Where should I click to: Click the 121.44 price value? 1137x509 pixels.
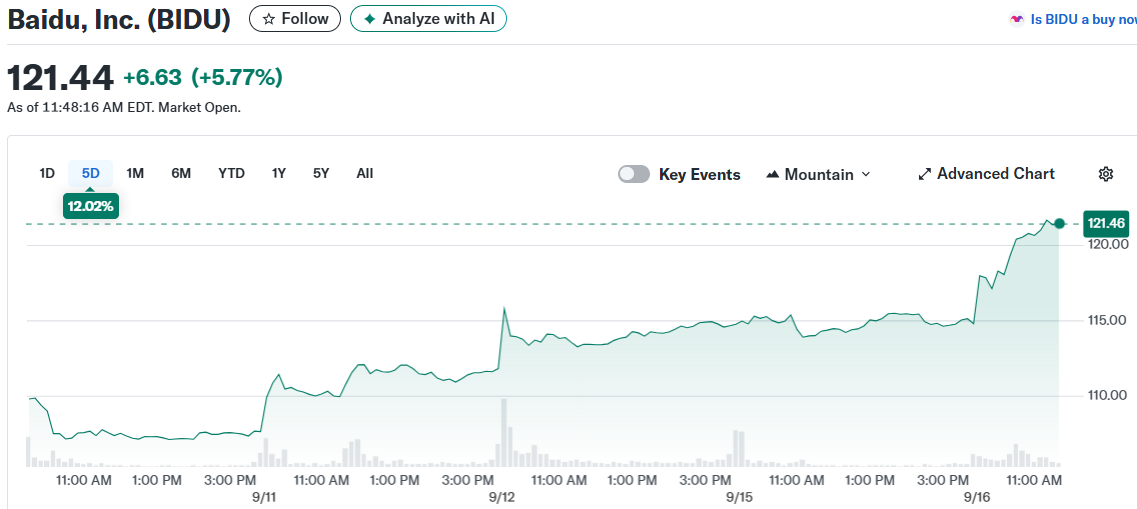click(60, 78)
